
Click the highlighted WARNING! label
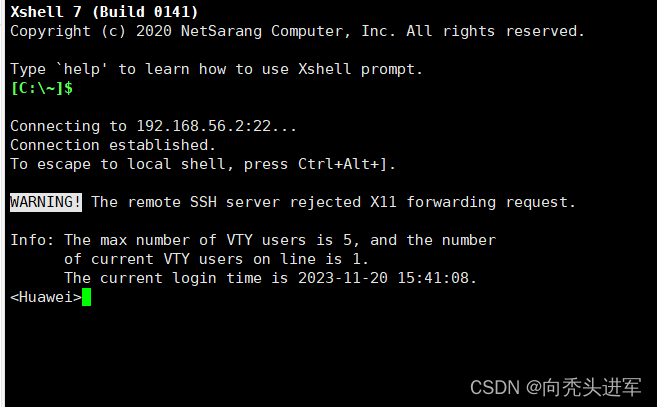[46, 202]
